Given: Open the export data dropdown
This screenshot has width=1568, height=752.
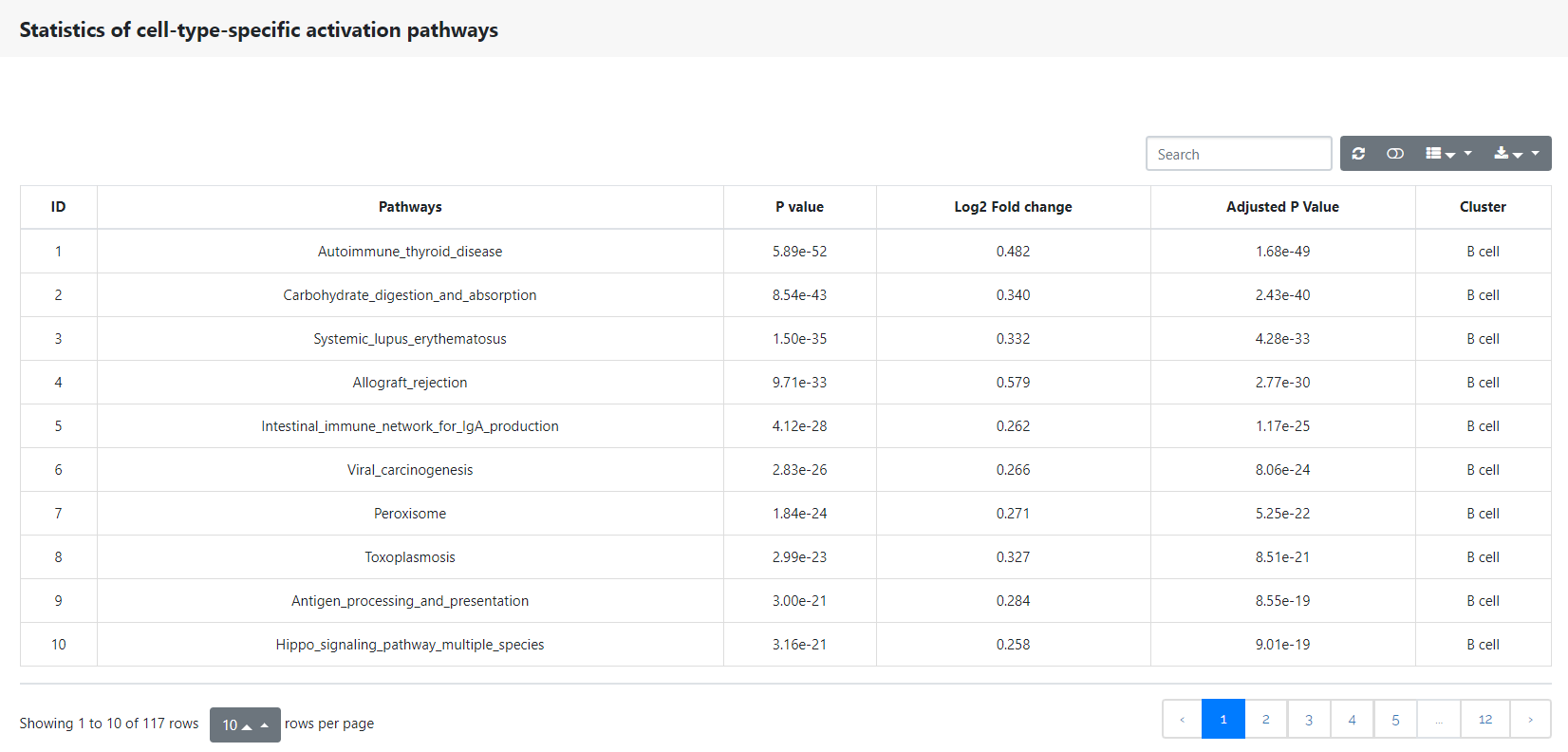Looking at the screenshot, I should pyautogui.click(x=1517, y=154).
